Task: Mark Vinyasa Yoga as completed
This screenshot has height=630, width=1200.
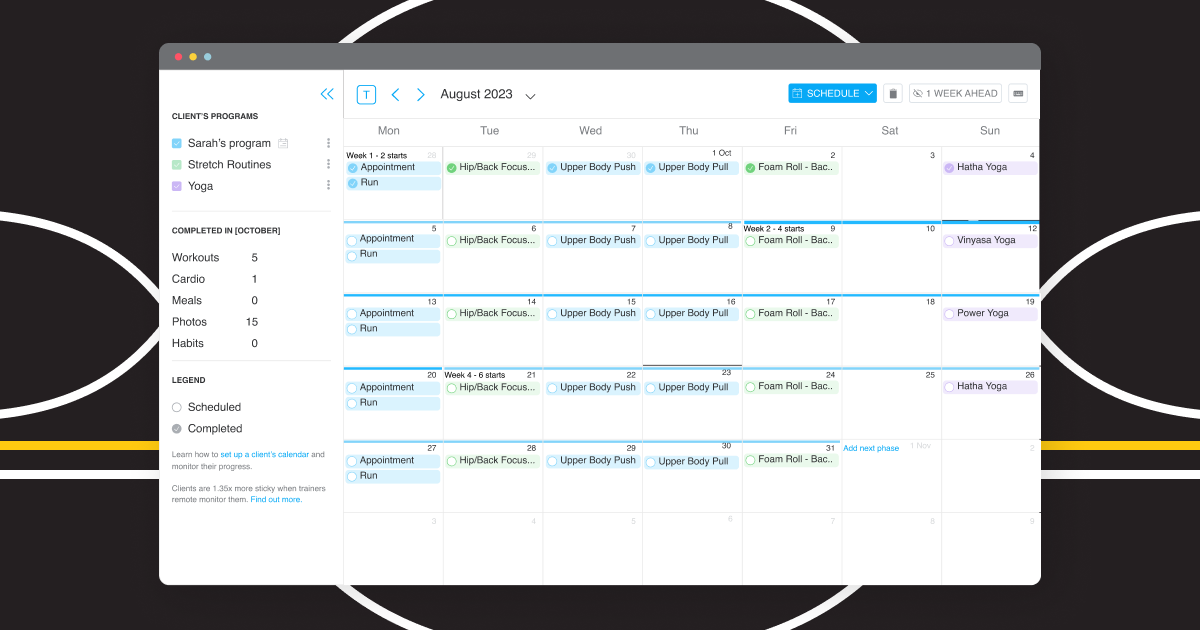Action: [950, 241]
